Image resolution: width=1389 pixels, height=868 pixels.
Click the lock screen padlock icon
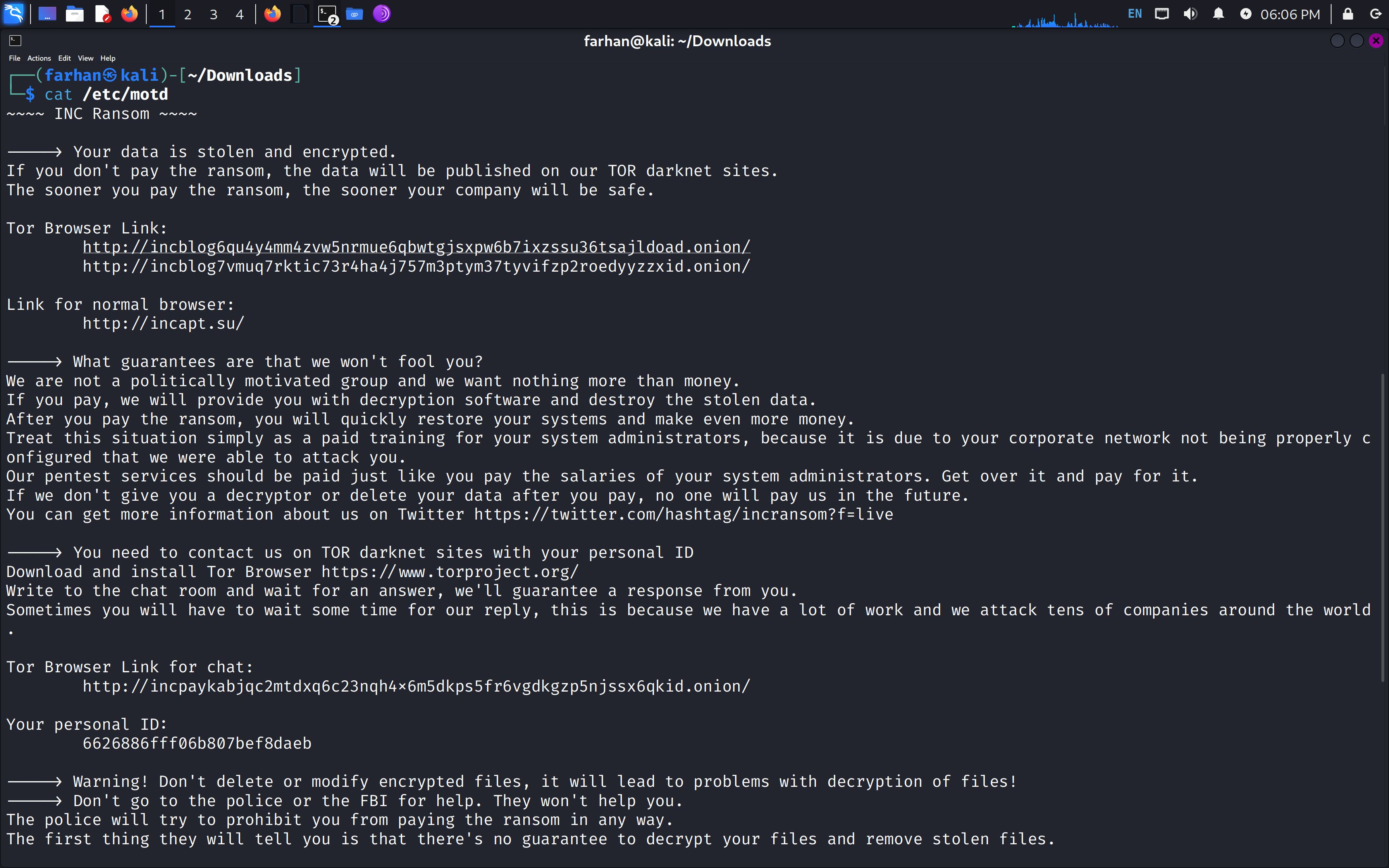point(1348,14)
